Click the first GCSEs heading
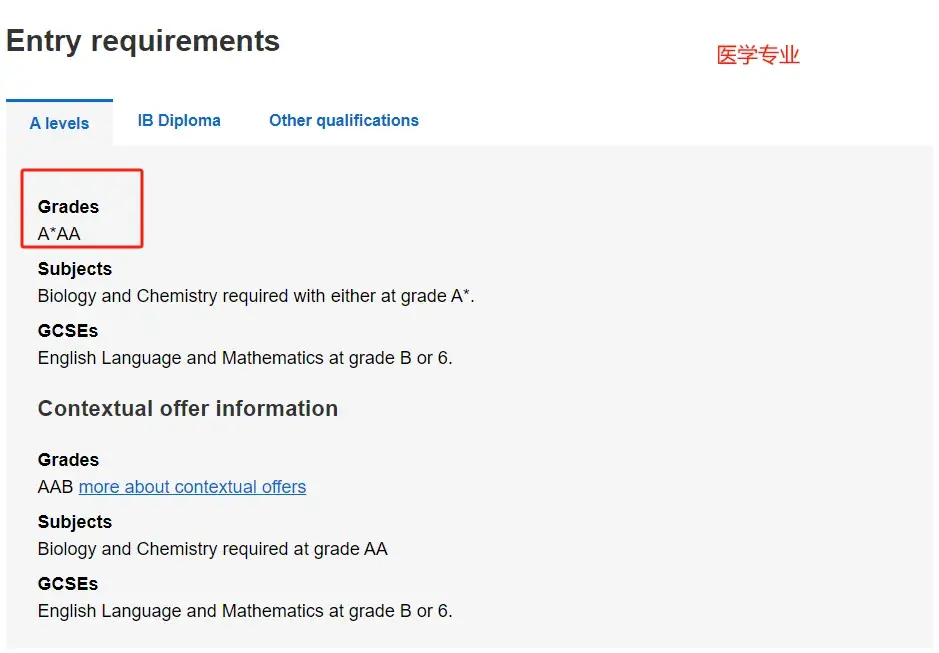This screenshot has height=653, width=939. pos(67,331)
